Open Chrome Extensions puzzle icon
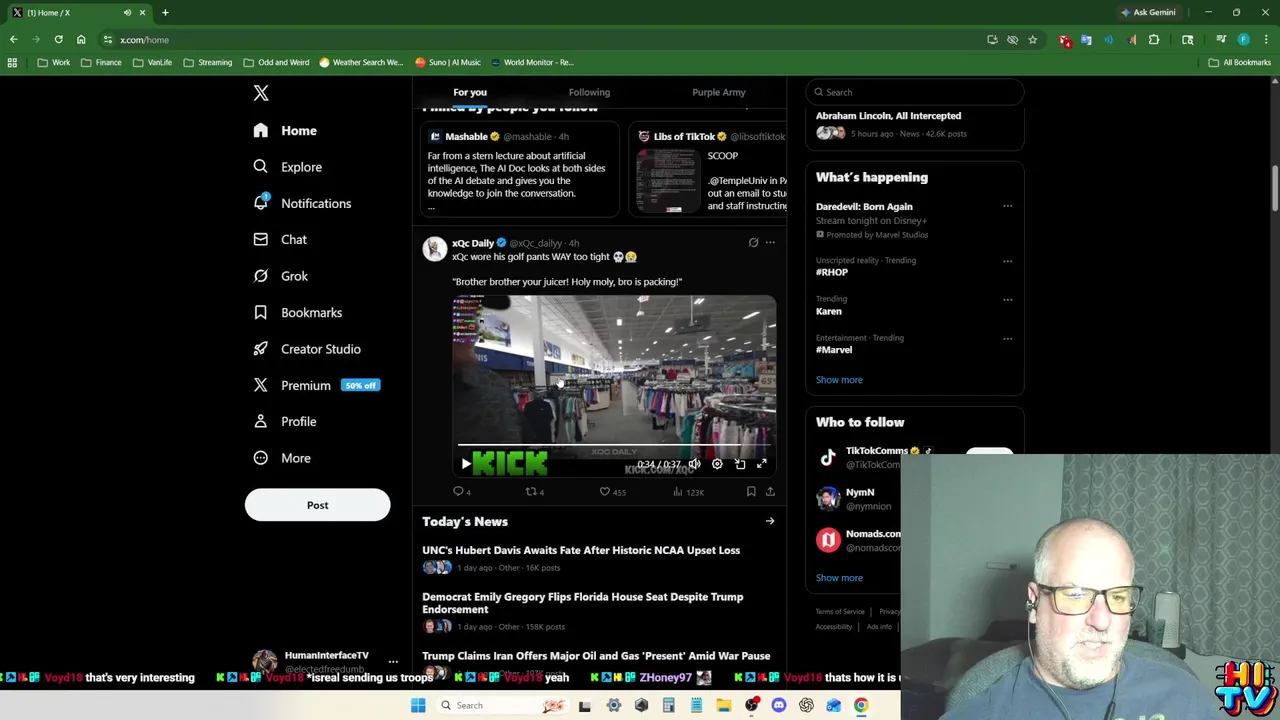The width and height of the screenshot is (1280, 720). (1154, 40)
